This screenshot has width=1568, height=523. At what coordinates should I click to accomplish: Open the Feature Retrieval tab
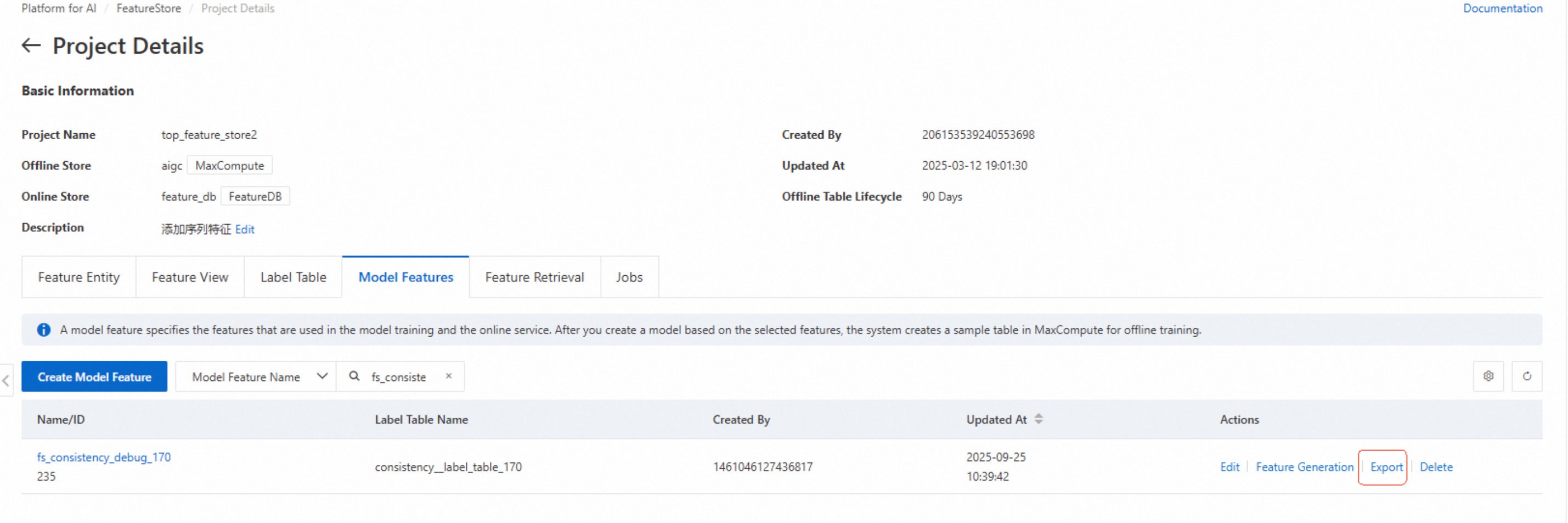534,277
